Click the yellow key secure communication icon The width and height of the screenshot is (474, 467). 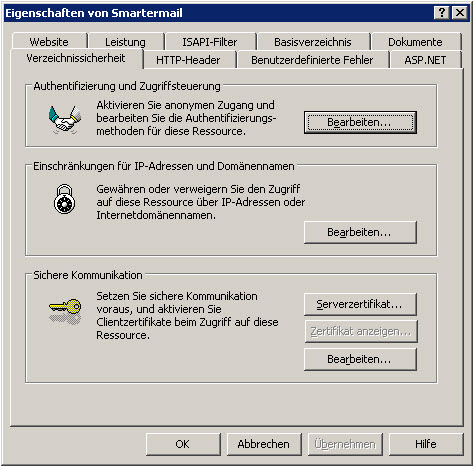click(65, 311)
